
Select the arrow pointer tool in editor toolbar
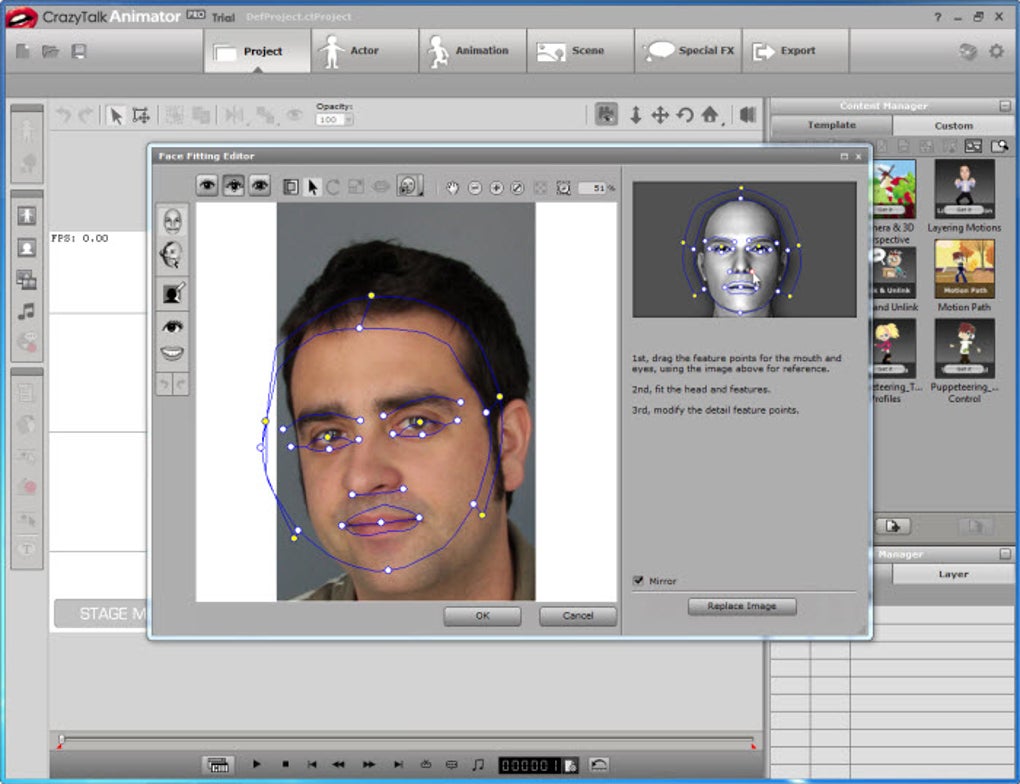click(313, 187)
